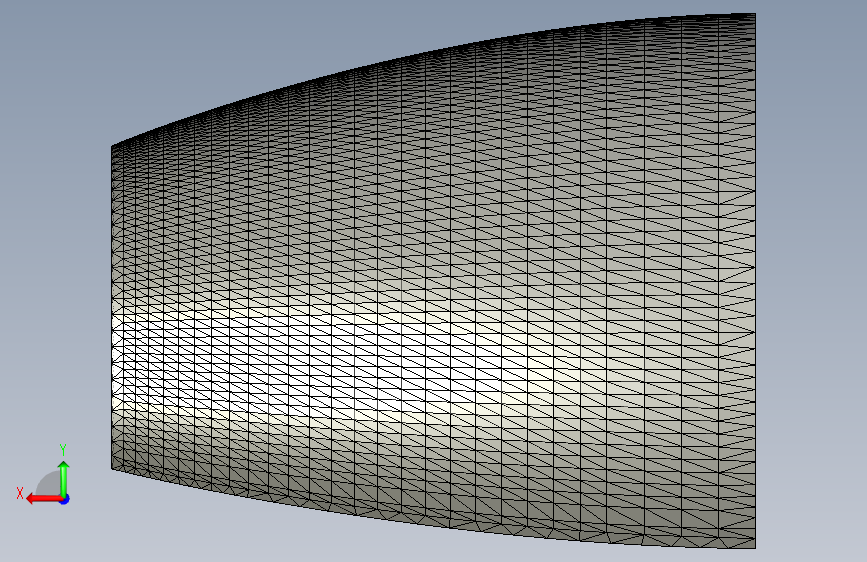Click the gray quarter-circle plane on the triad

tap(50, 485)
